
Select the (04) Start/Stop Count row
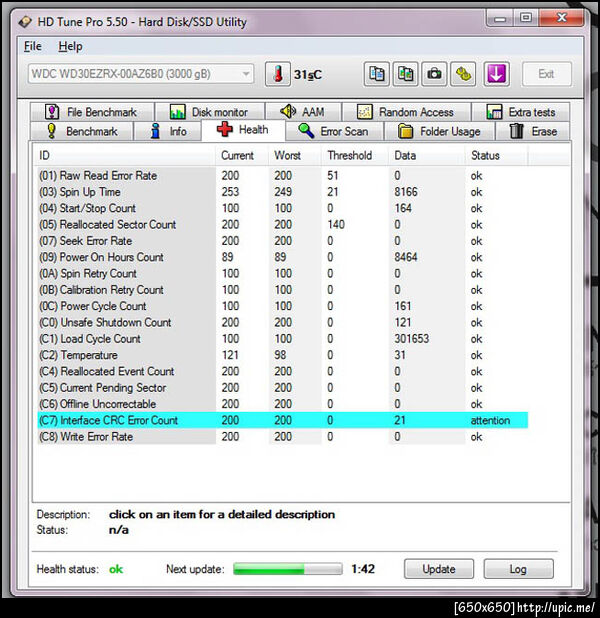point(283,208)
